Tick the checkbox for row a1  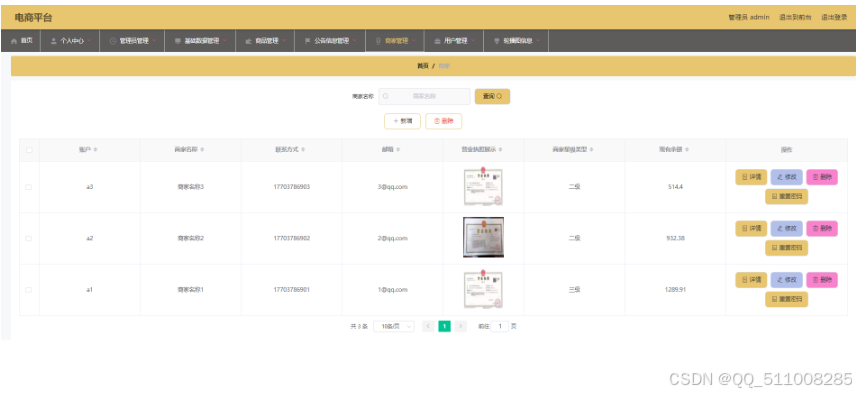(28, 290)
